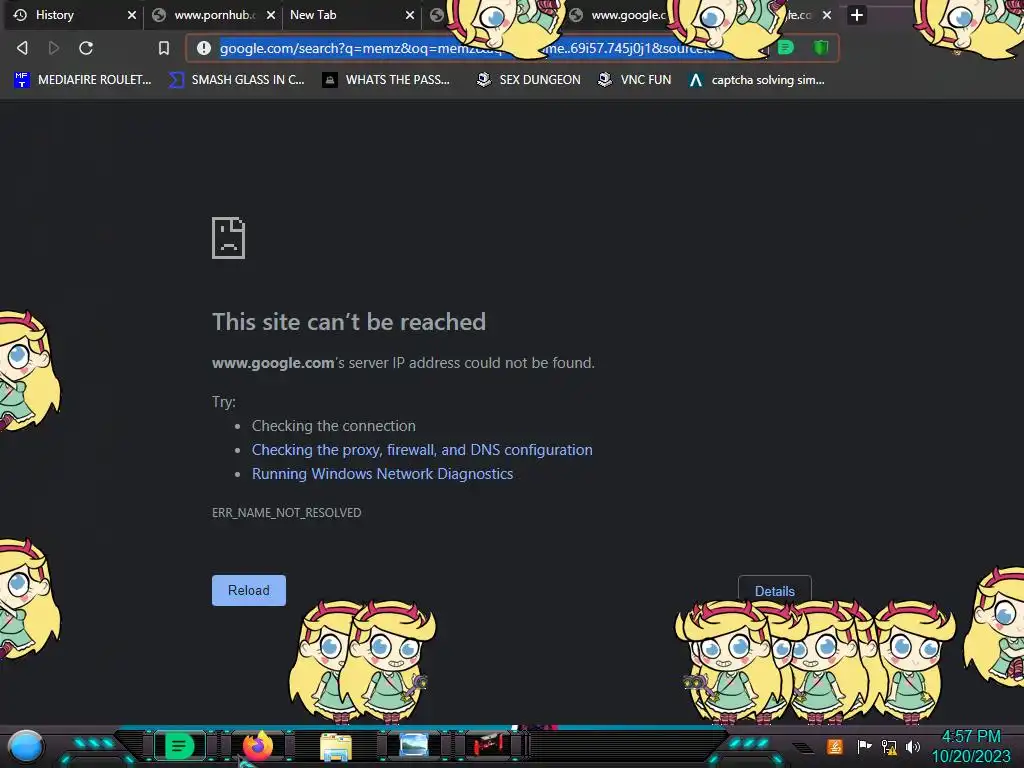Open the site information warning icon
This screenshot has width=1024, height=768.
[204, 48]
